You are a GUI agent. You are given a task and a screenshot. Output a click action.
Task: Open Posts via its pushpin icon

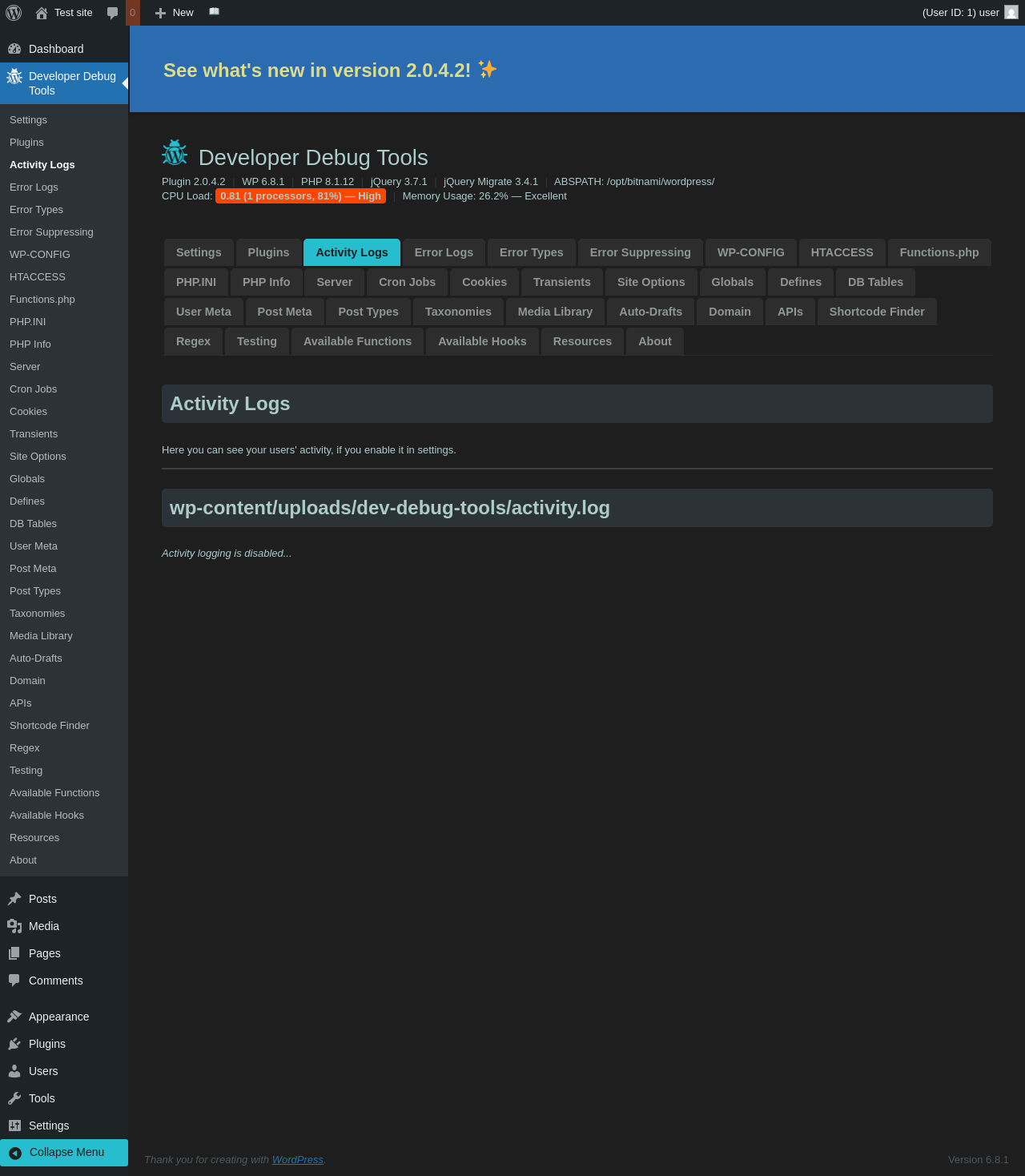click(x=14, y=899)
